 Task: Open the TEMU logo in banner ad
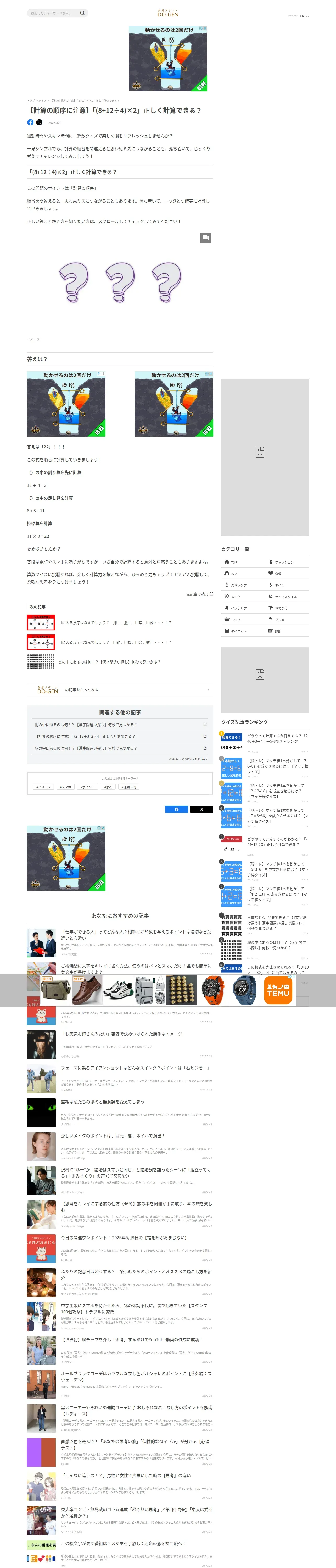click(278, 990)
